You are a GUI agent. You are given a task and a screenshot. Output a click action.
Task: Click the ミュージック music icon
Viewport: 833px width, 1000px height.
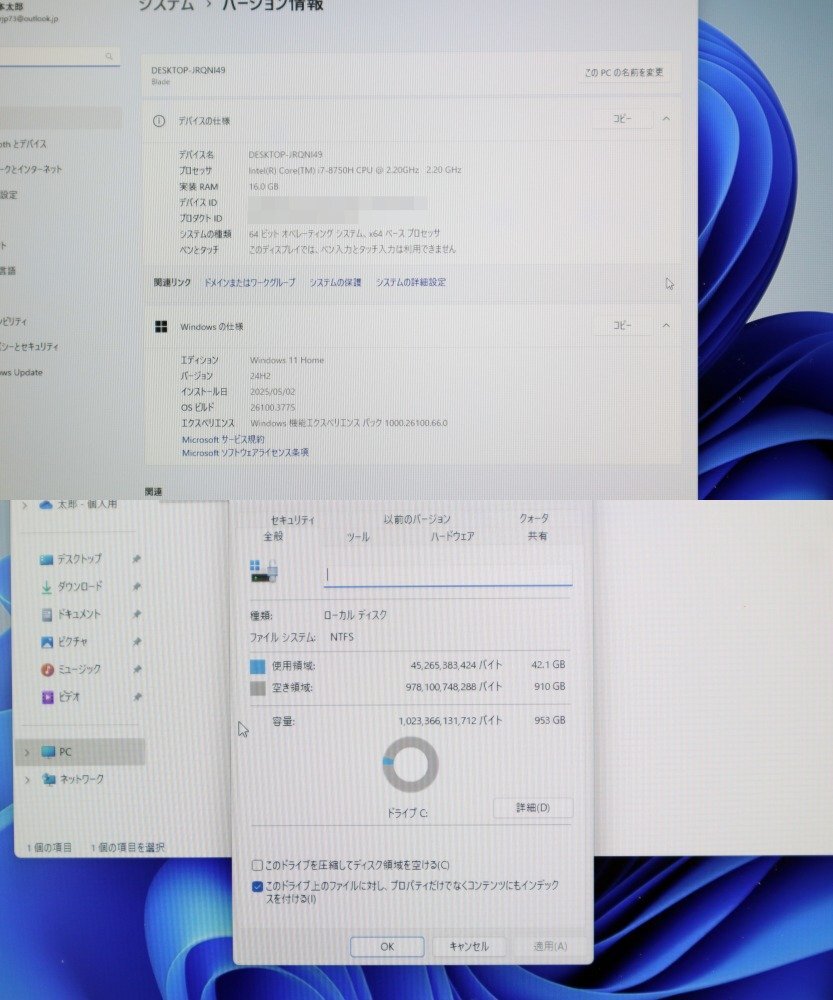pos(47,670)
